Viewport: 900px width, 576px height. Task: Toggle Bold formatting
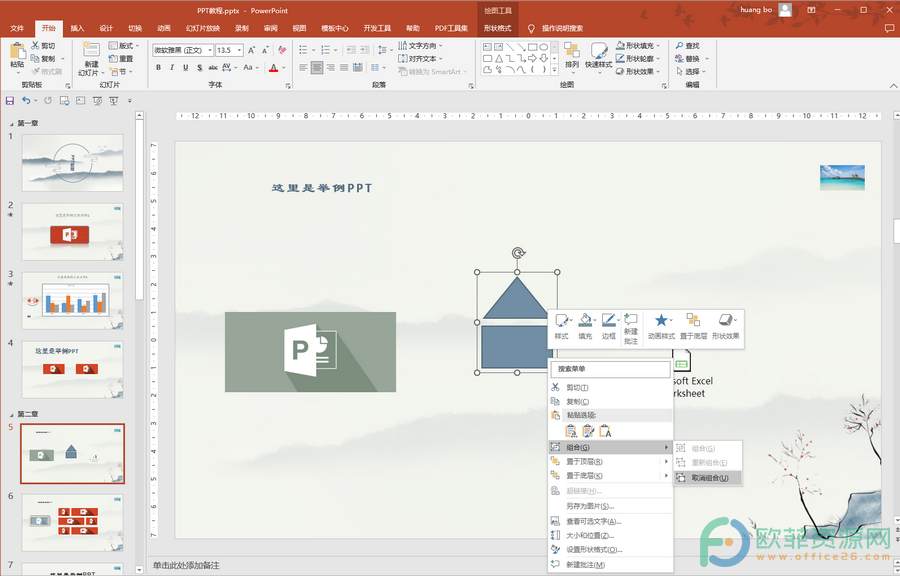(x=158, y=68)
